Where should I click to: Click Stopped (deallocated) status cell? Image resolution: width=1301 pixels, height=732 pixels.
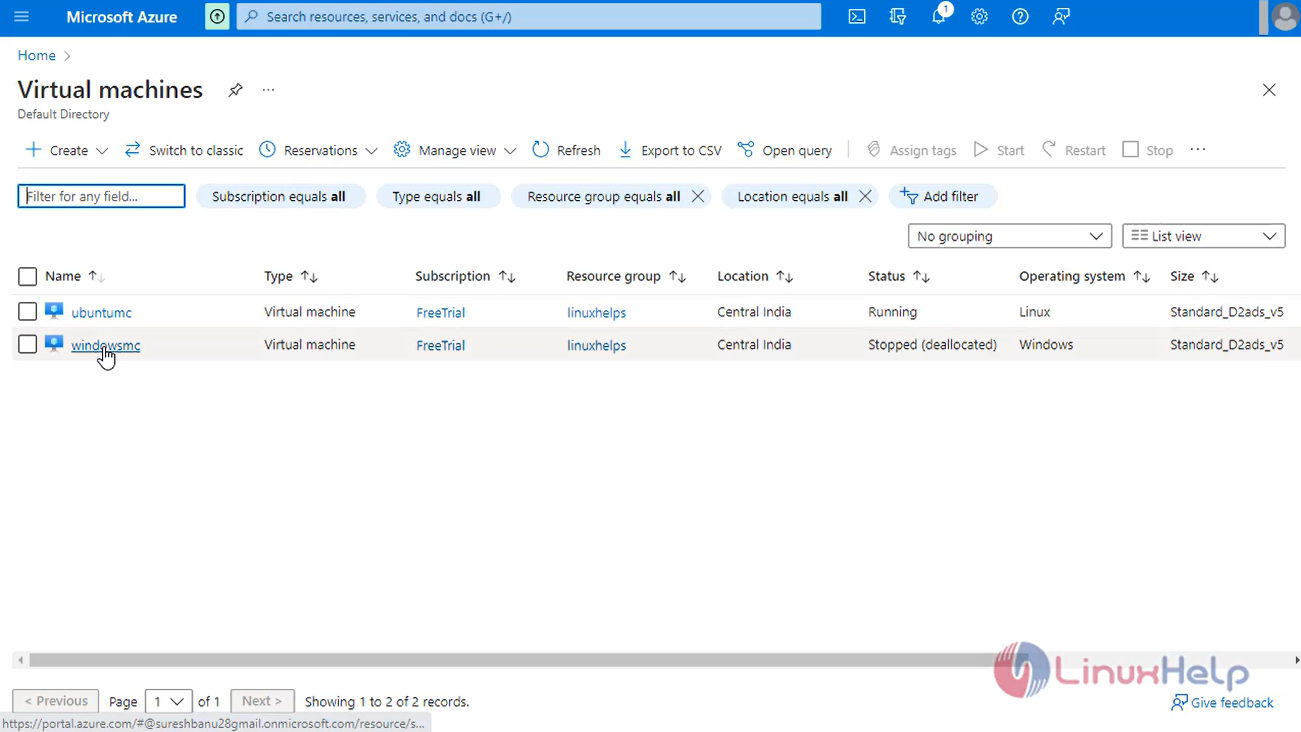pyautogui.click(x=932, y=345)
